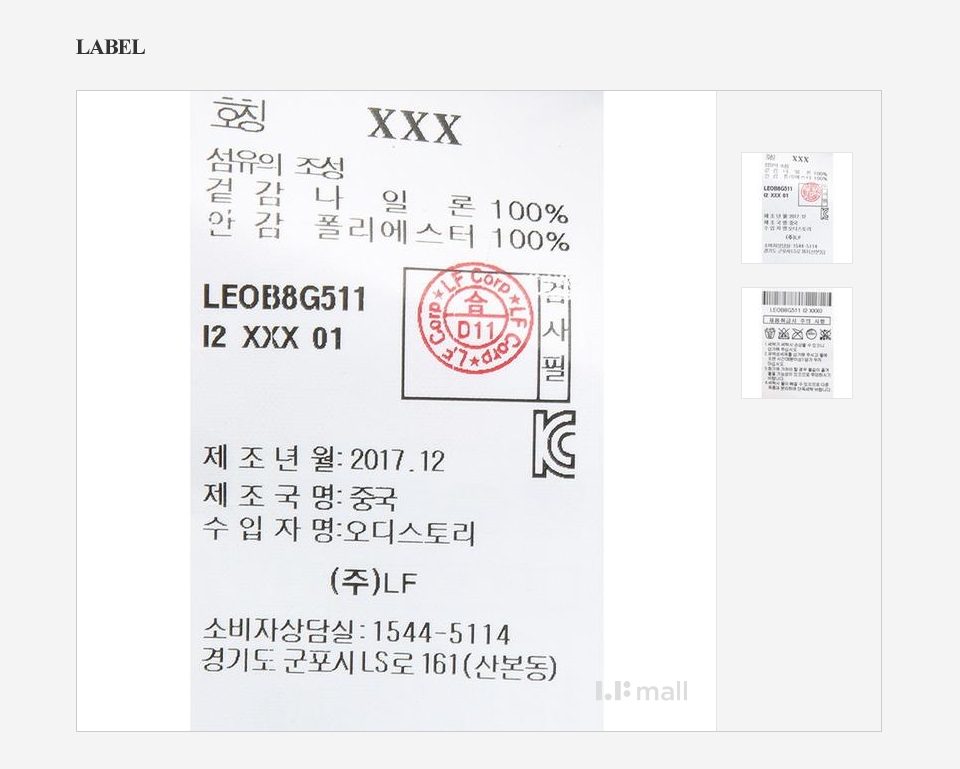Image resolution: width=960 pixels, height=769 pixels.
Task: Click the red LF Corp inspection stamp
Action: (x=474, y=318)
